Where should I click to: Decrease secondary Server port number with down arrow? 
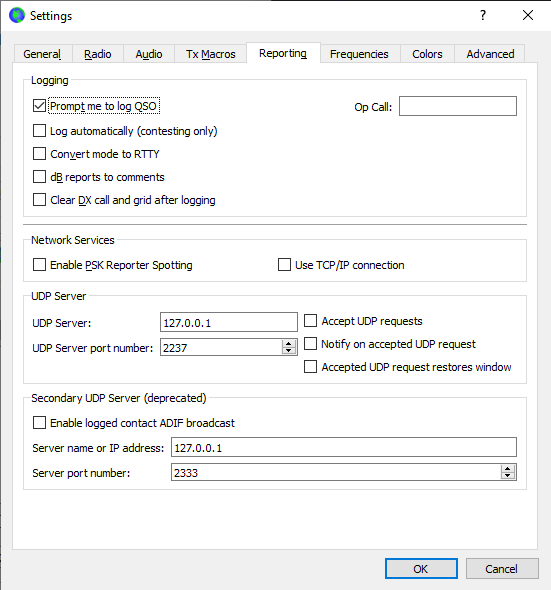(x=508, y=476)
